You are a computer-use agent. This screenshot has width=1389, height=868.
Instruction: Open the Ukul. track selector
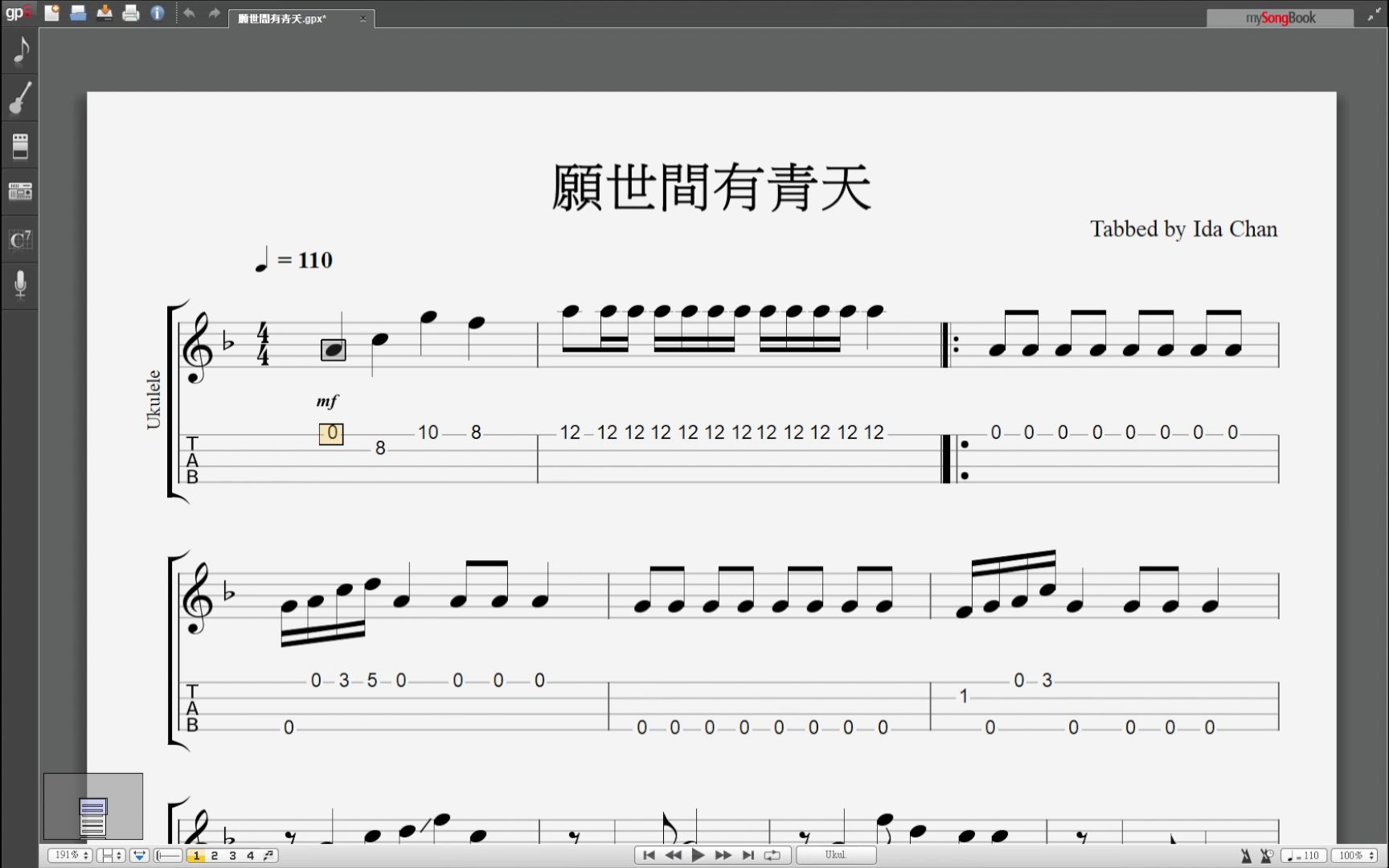click(x=836, y=855)
